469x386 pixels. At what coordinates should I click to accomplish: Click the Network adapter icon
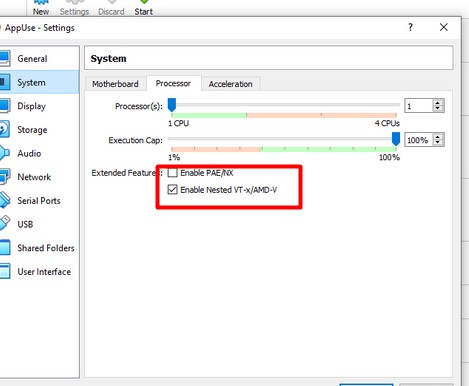point(5,177)
